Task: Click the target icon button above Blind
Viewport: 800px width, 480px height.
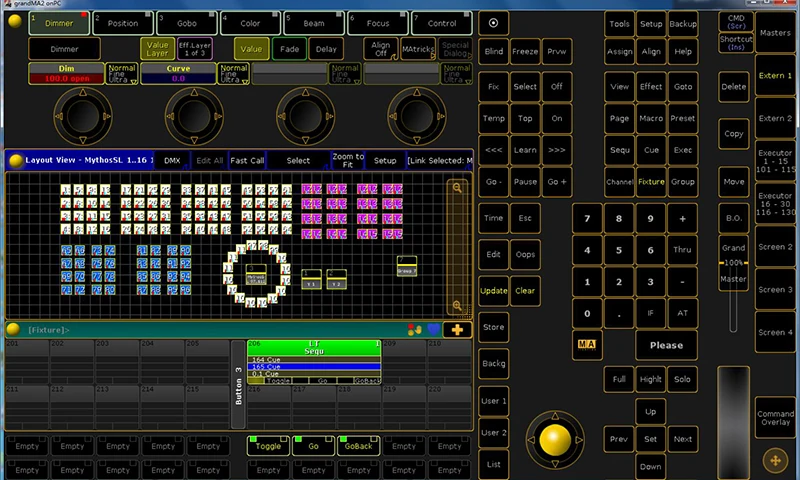Action: coord(493,22)
